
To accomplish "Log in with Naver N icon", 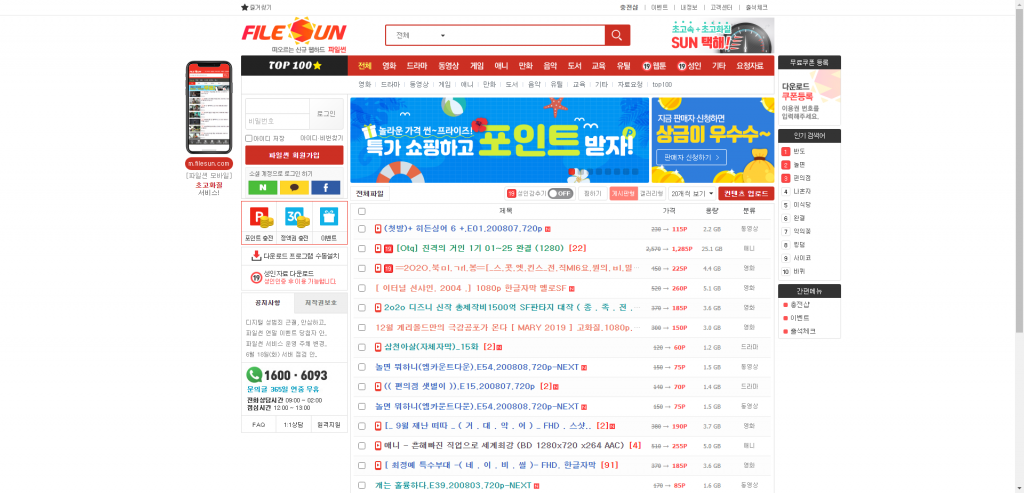I will [x=263, y=187].
